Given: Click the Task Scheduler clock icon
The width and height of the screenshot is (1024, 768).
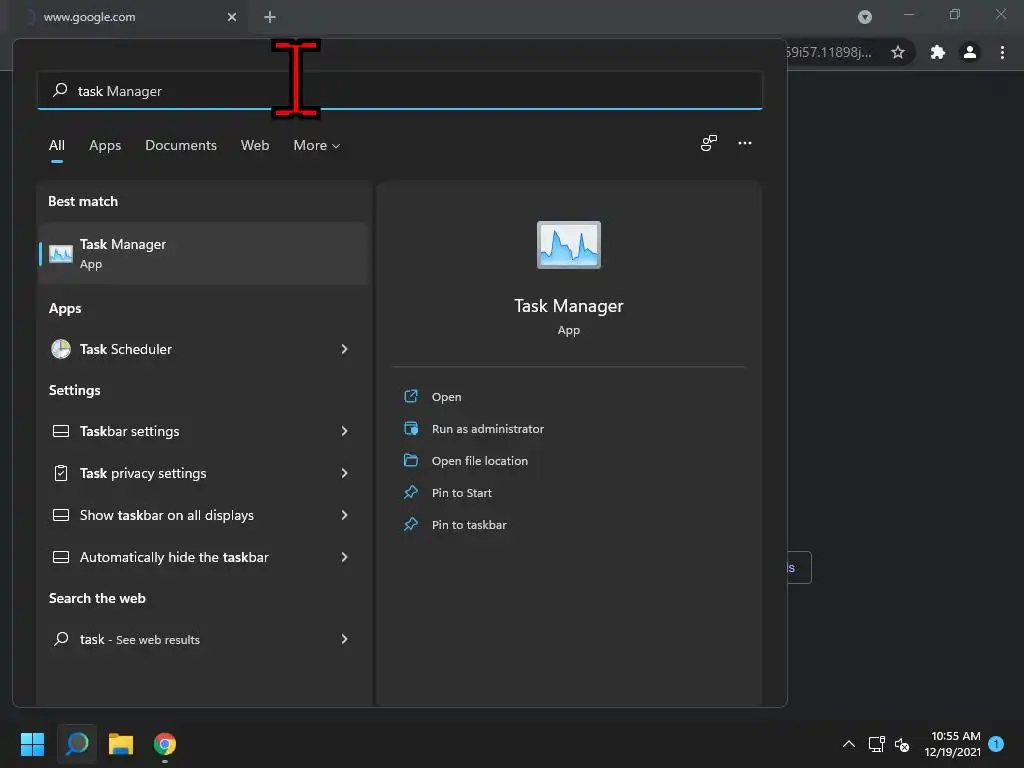Looking at the screenshot, I should tap(61, 349).
